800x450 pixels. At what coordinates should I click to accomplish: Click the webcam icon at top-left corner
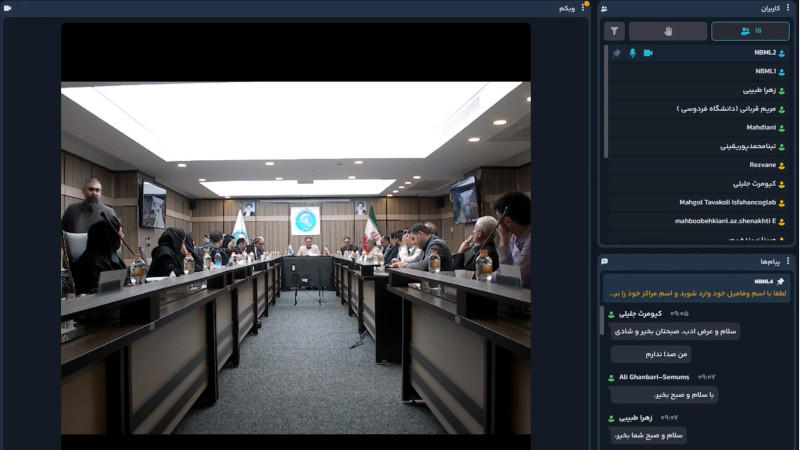click(8, 8)
